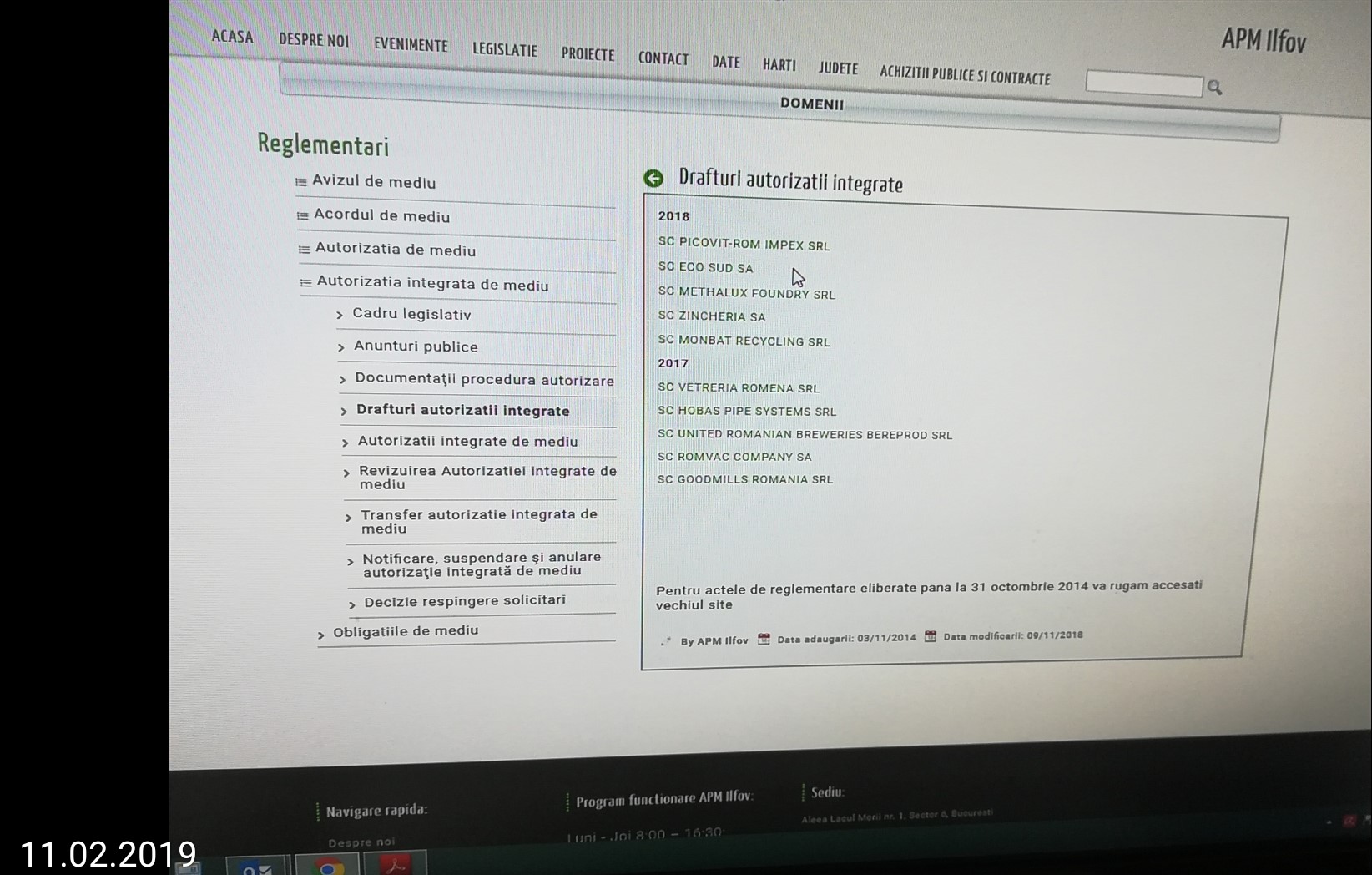Open Decizie respingere solicitari link

coord(465,602)
